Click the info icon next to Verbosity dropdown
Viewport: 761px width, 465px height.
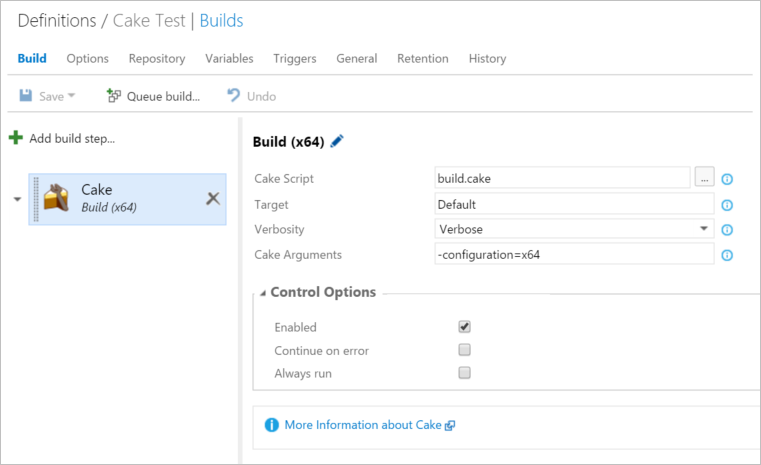tap(727, 230)
